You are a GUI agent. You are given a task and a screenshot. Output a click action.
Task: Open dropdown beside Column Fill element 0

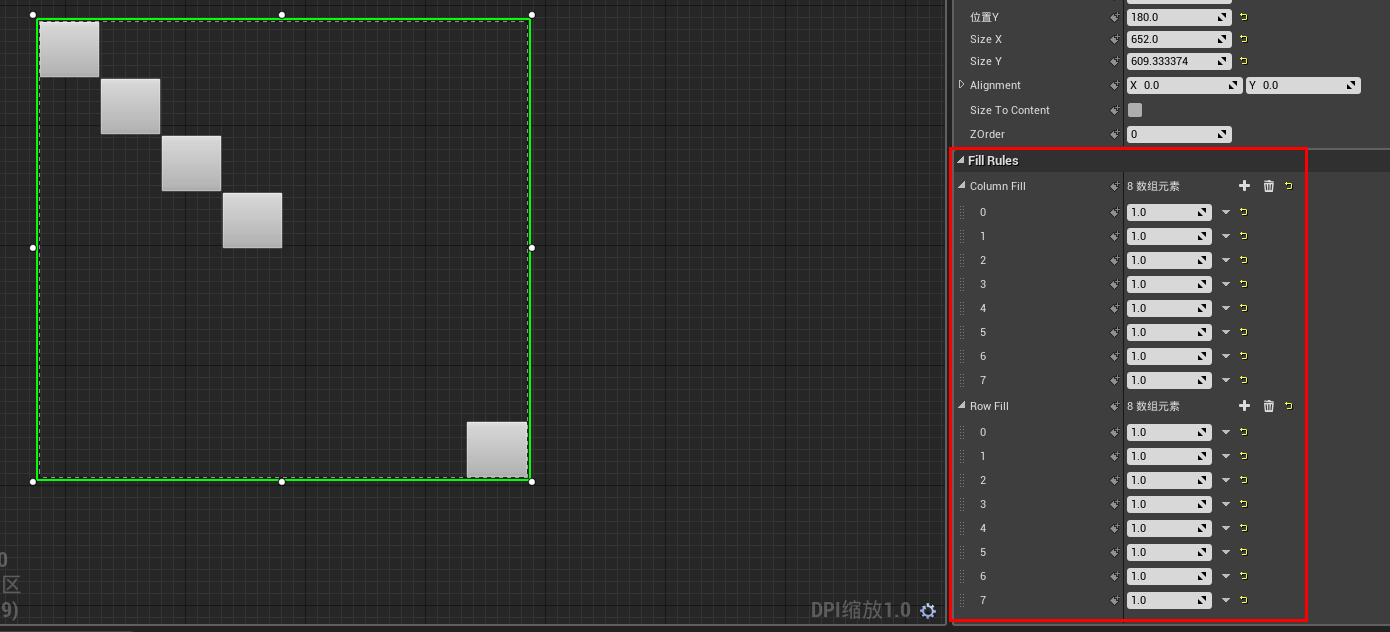pyautogui.click(x=1224, y=212)
